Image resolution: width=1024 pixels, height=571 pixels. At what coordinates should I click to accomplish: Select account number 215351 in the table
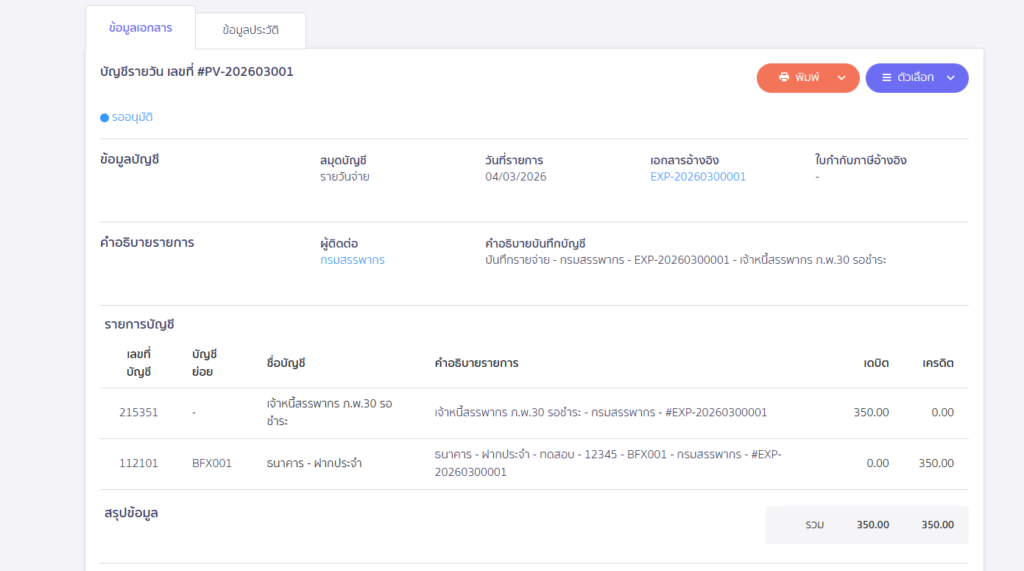[x=138, y=412]
